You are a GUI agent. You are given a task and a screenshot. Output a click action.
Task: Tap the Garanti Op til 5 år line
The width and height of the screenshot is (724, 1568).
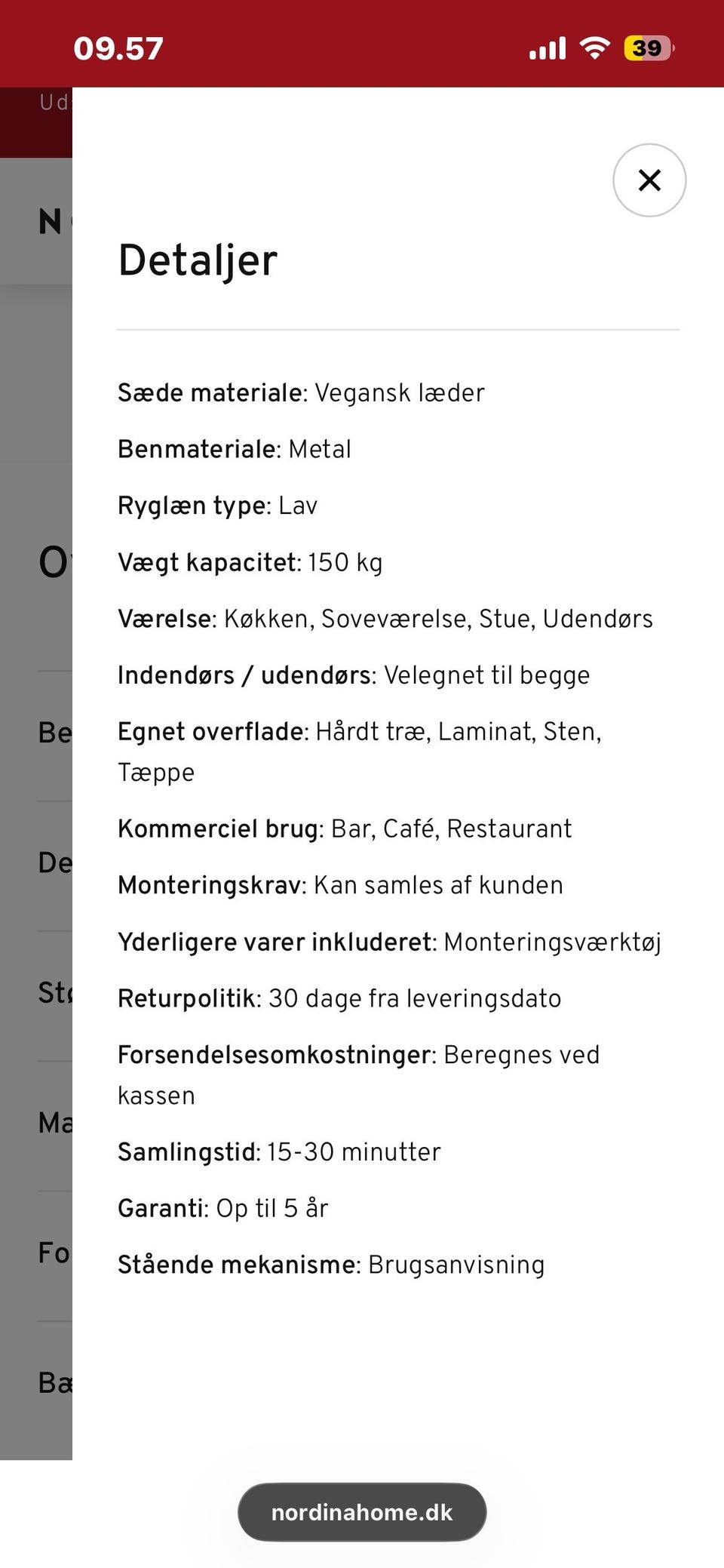223,1208
